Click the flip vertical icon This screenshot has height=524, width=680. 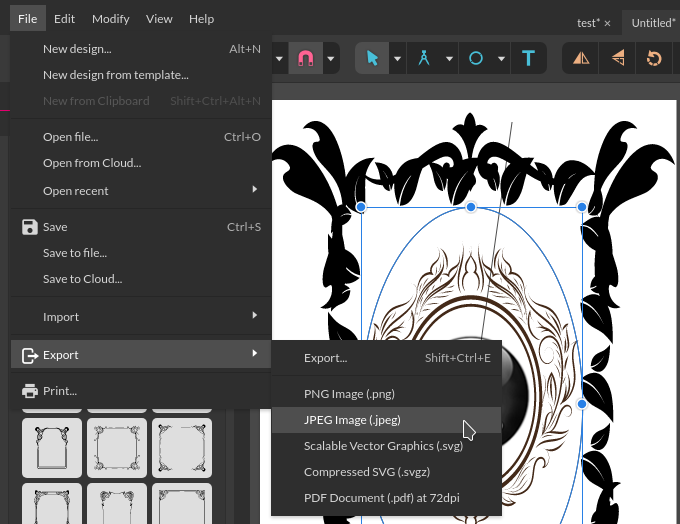pyautogui.click(x=618, y=58)
